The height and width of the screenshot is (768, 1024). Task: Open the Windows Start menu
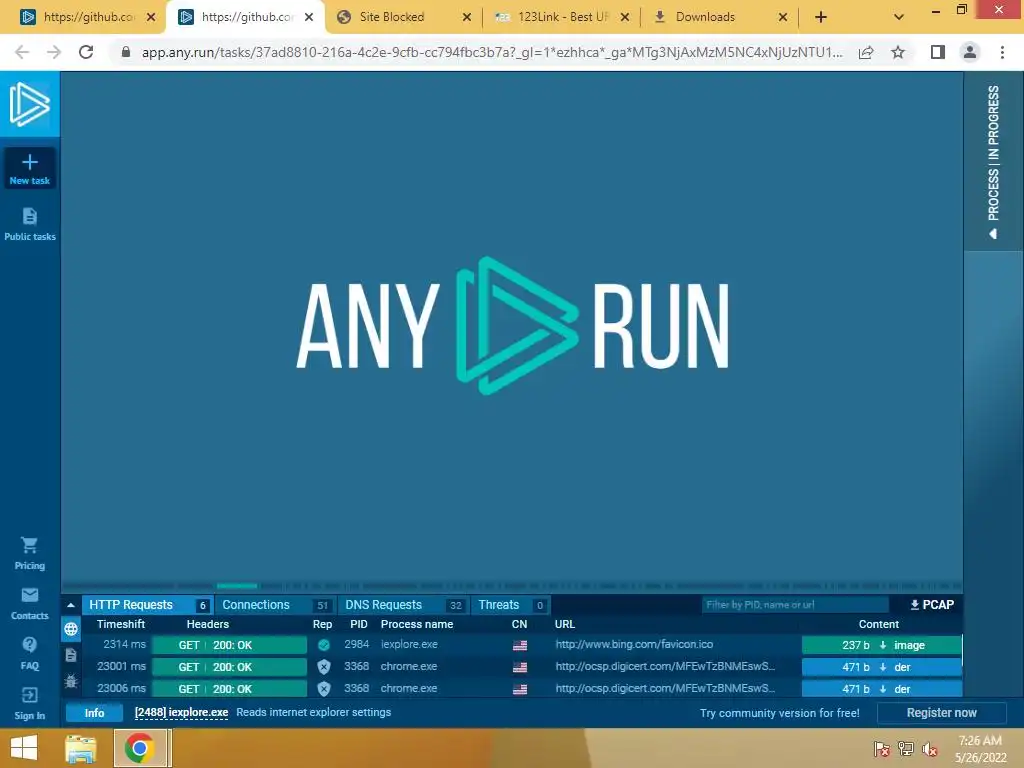click(x=24, y=748)
